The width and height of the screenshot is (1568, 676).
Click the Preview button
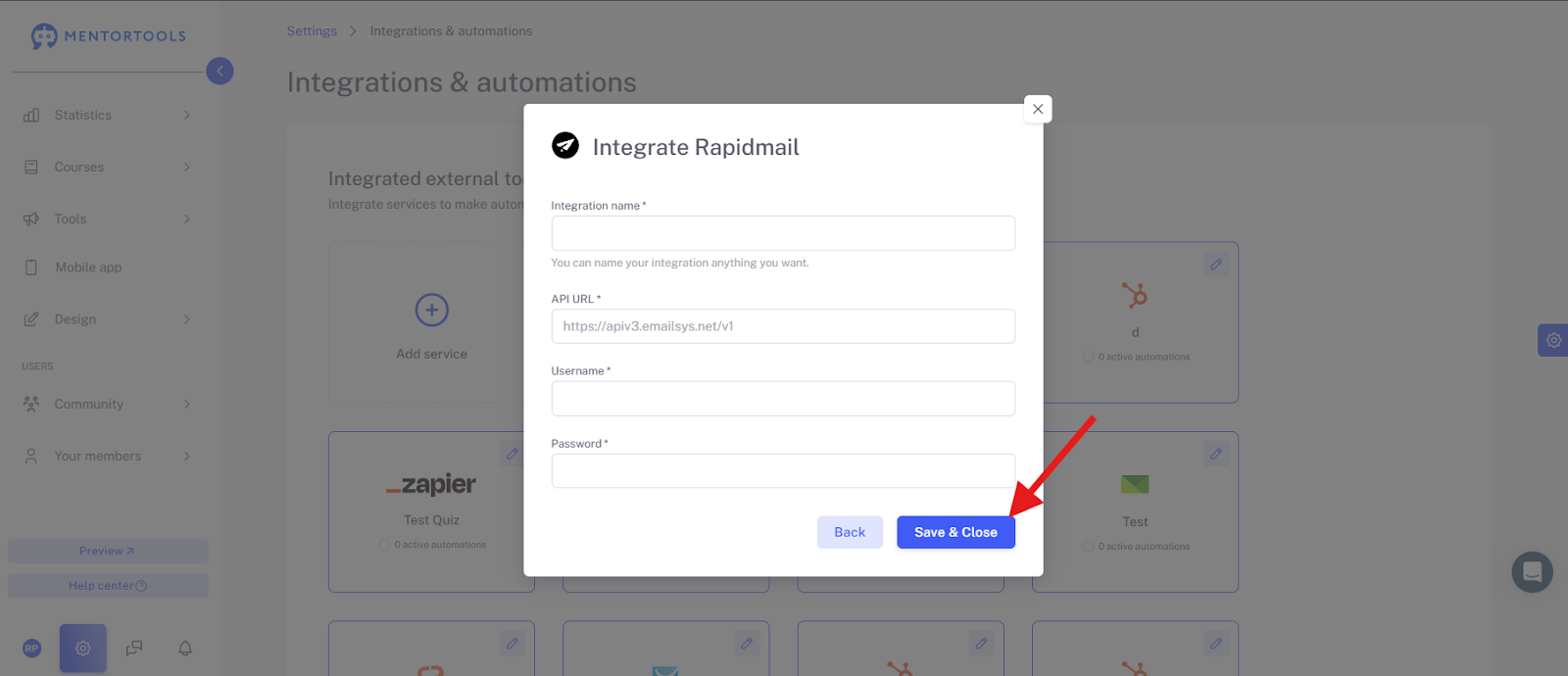pyautogui.click(x=108, y=551)
